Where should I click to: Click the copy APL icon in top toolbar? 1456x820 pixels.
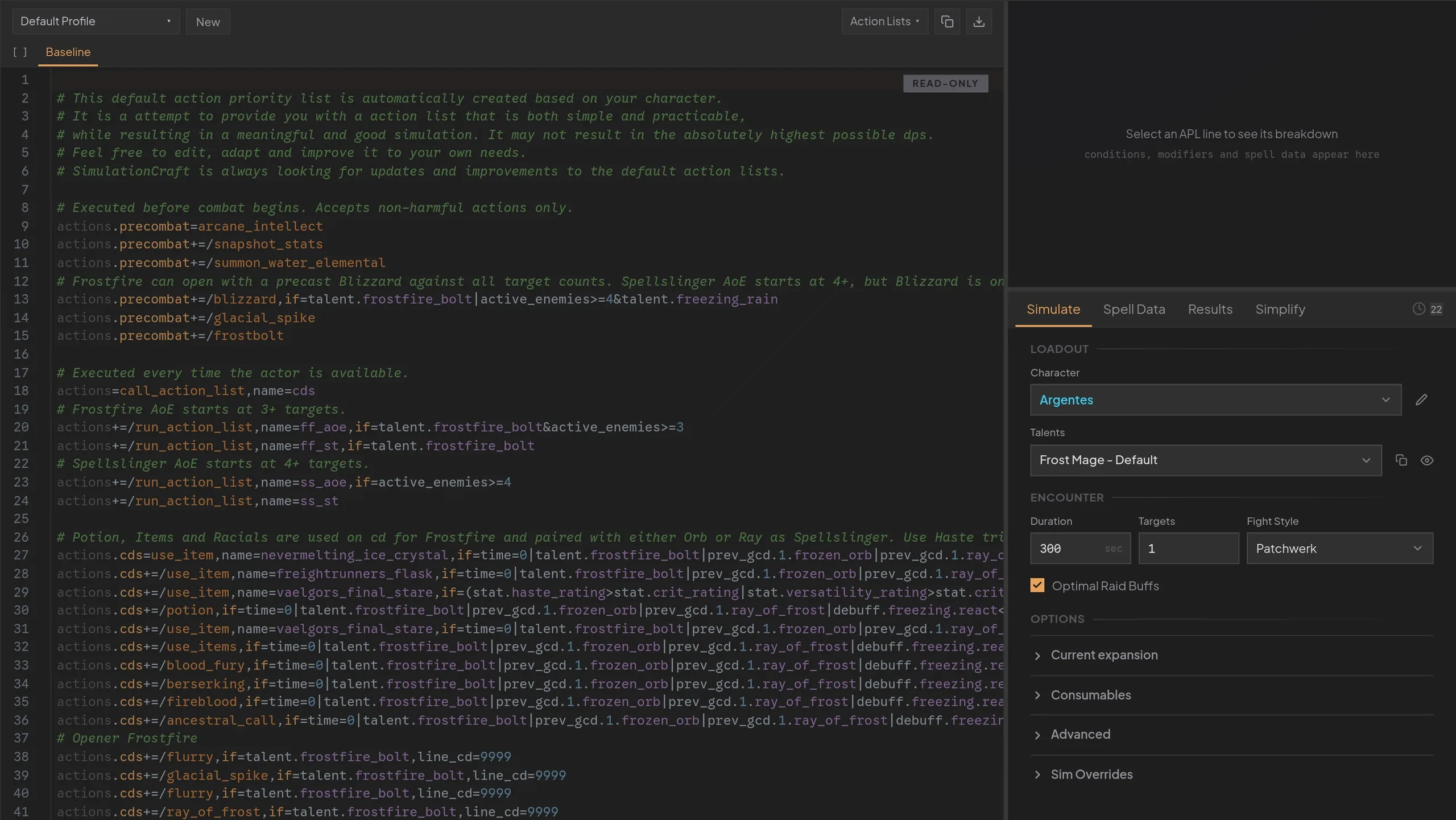point(947,22)
